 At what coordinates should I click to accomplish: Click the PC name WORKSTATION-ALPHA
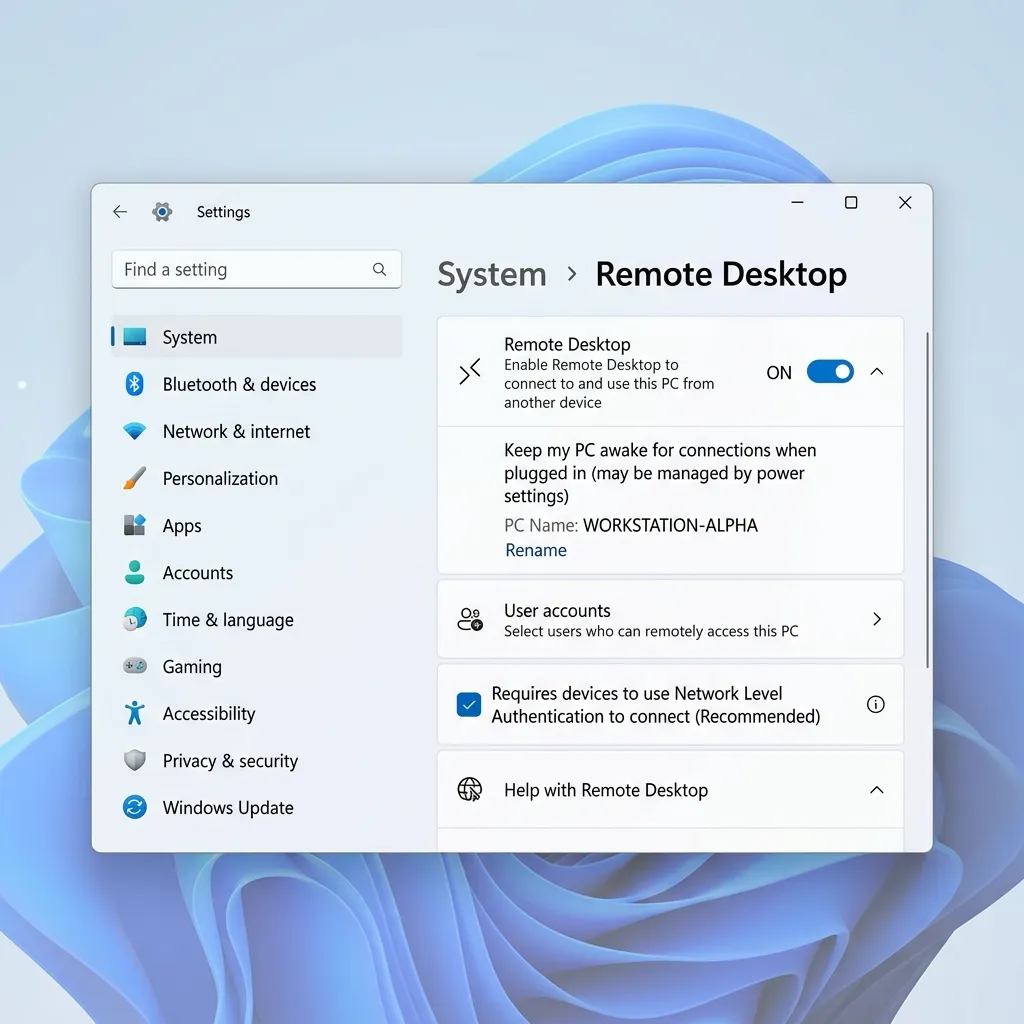tap(670, 525)
